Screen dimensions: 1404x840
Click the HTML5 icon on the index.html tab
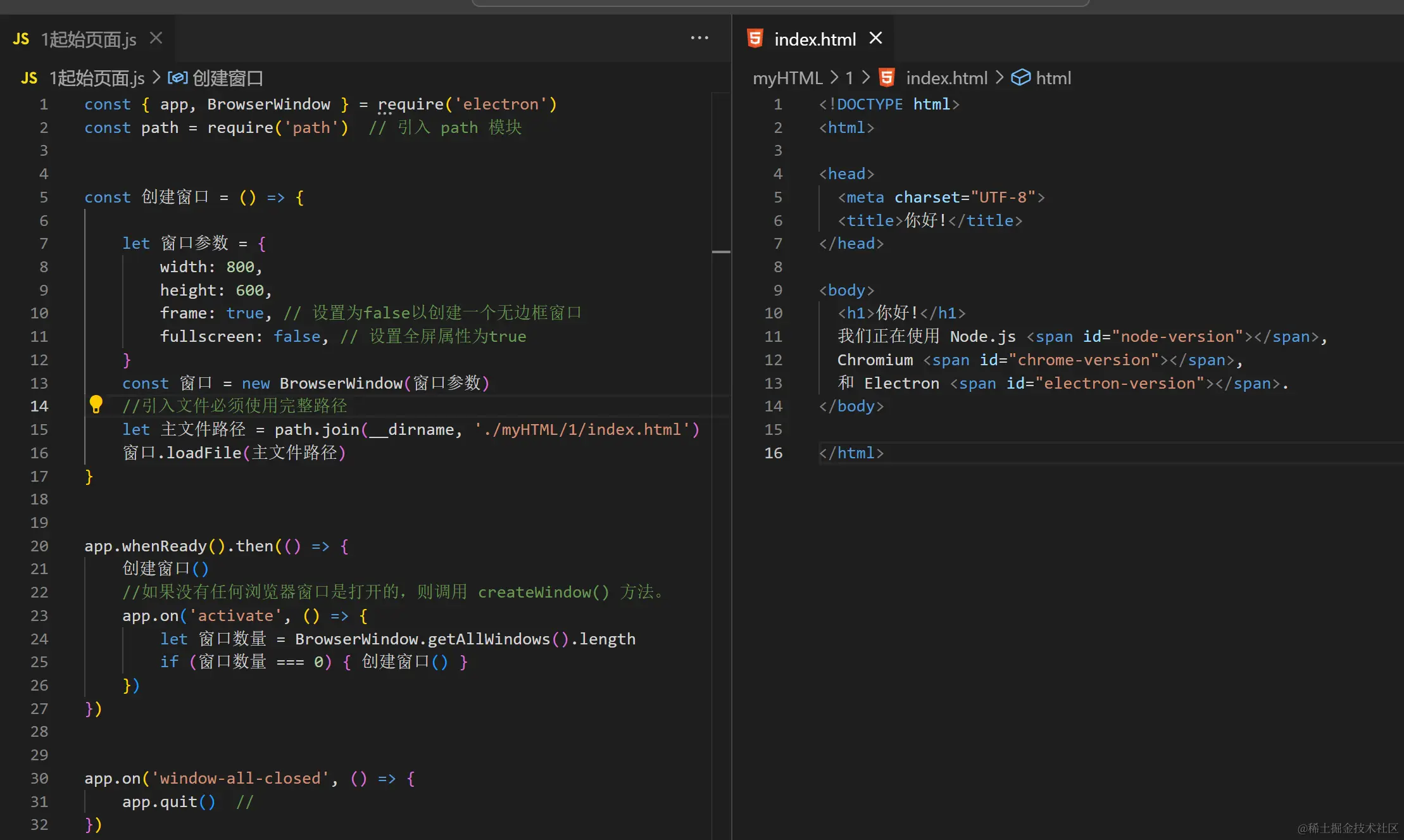(755, 39)
